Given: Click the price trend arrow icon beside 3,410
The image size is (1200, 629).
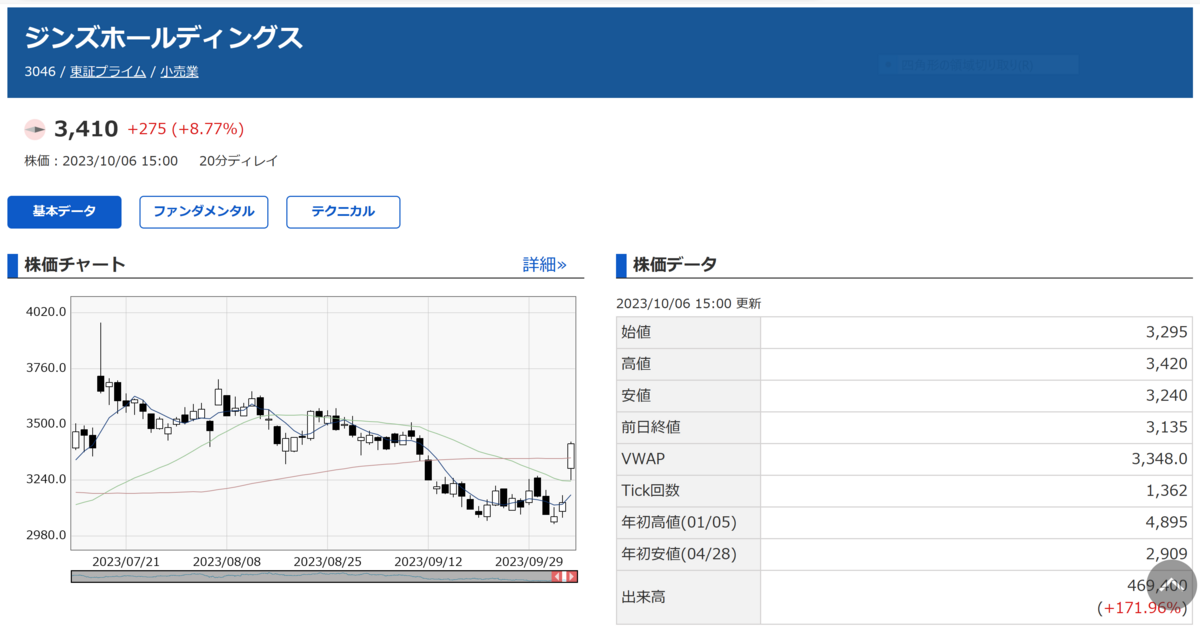Looking at the screenshot, I should click(35, 129).
